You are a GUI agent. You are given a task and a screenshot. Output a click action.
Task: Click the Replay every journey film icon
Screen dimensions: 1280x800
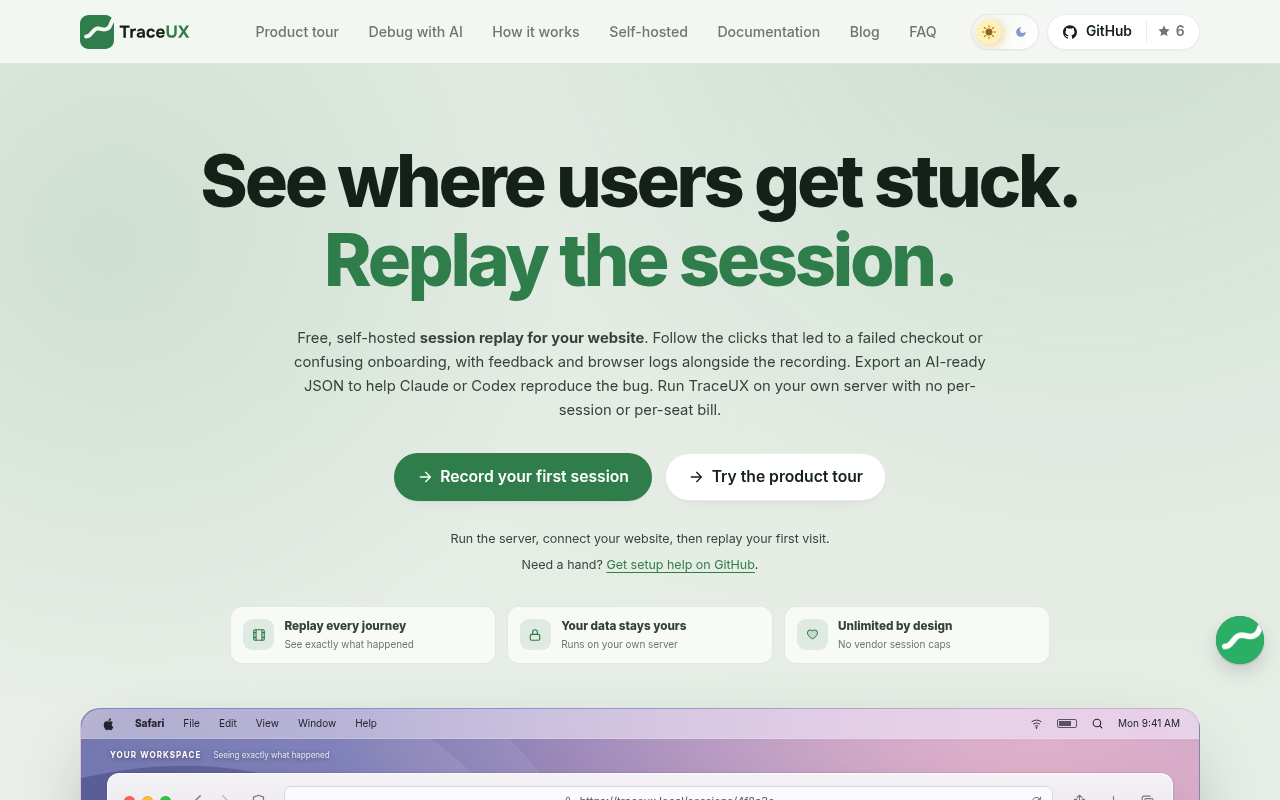[x=259, y=635]
